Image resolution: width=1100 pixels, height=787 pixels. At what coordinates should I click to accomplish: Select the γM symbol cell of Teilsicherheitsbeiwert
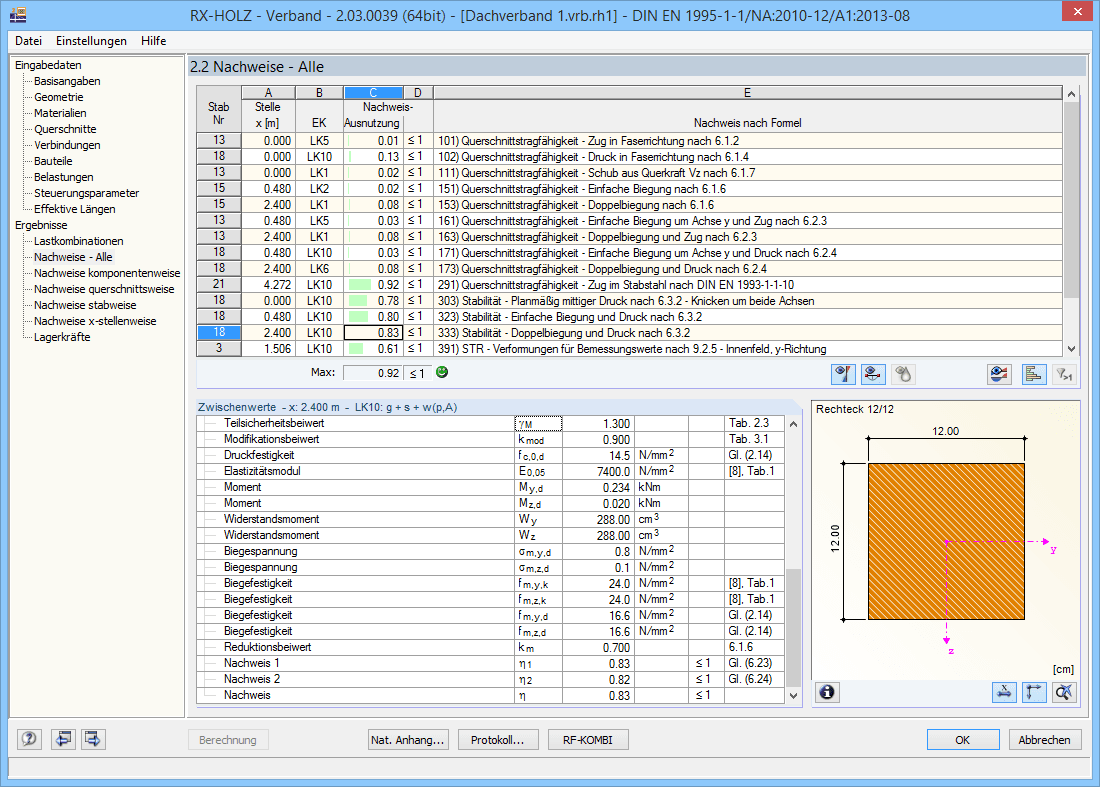coord(538,424)
